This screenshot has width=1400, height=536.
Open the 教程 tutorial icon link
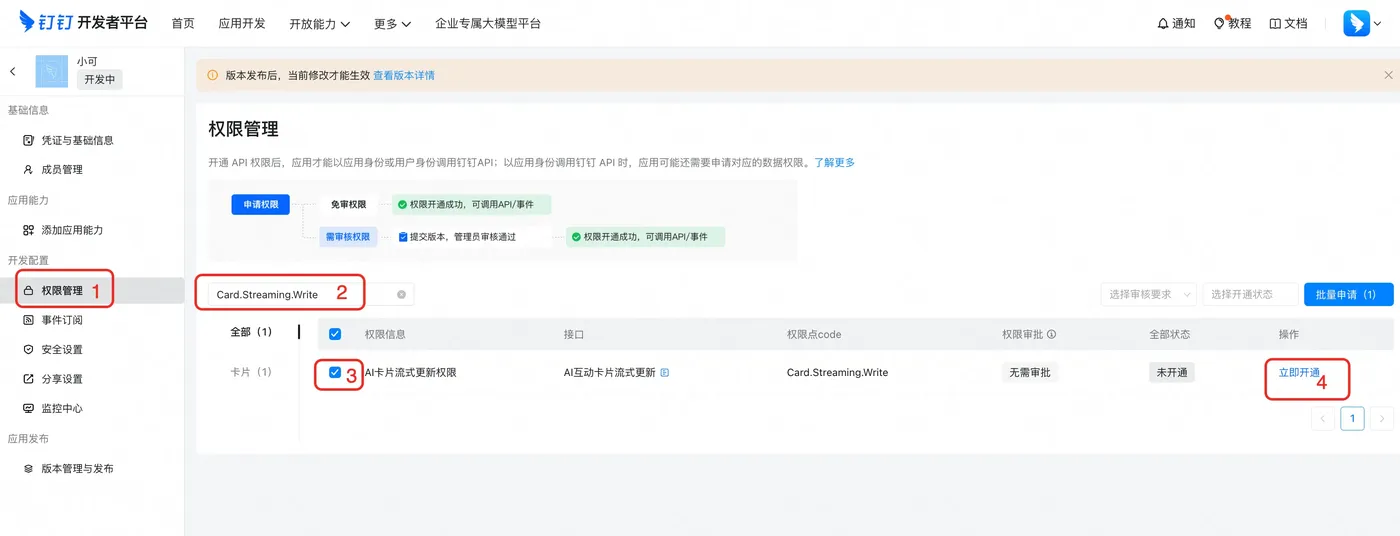1232,23
